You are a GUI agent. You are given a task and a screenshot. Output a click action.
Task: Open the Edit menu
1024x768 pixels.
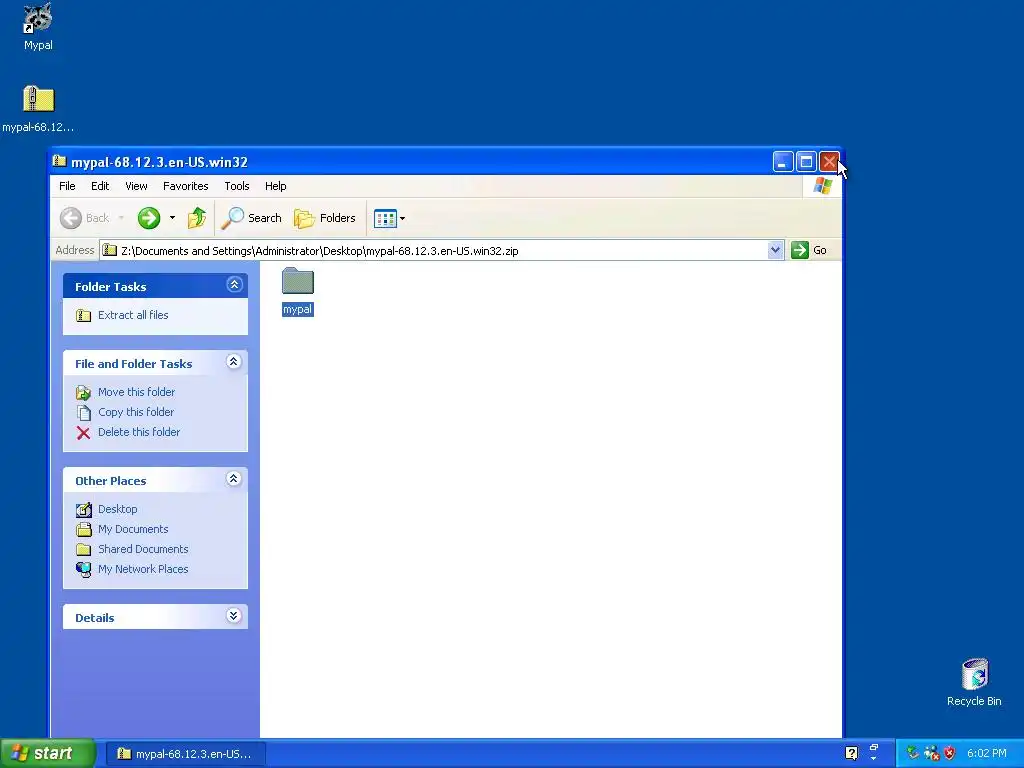(100, 186)
